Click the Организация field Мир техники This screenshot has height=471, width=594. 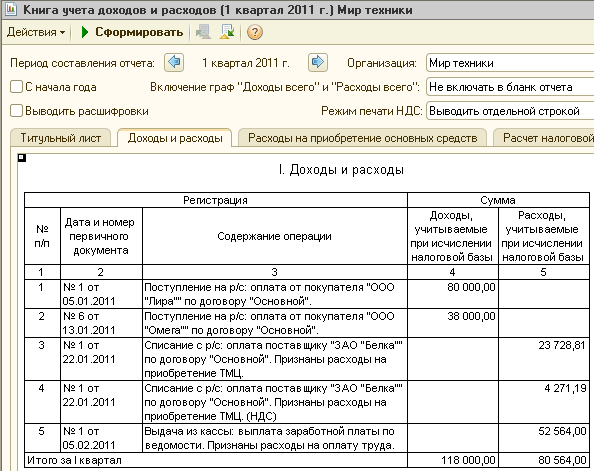pos(510,63)
